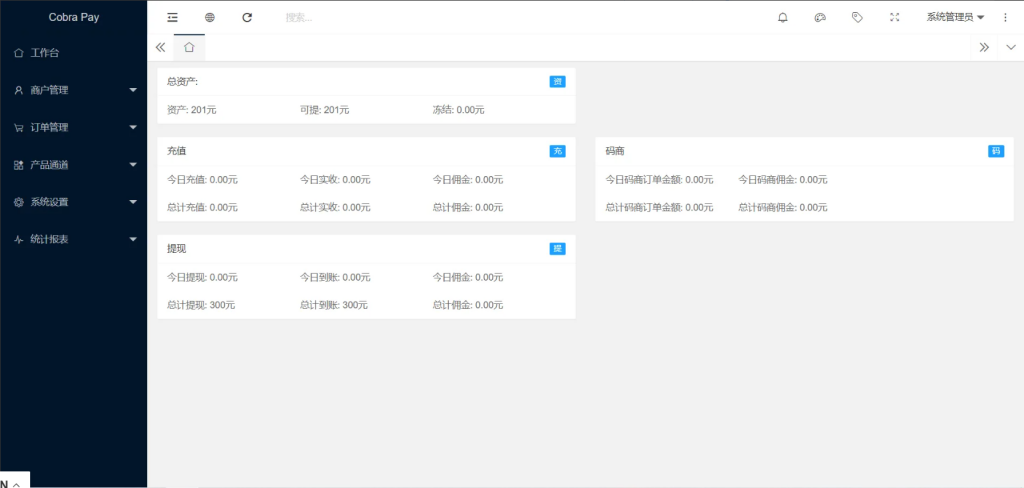Screen dimensions: 1024x488
Task: Click the globe website icon
Action: coord(210,17)
